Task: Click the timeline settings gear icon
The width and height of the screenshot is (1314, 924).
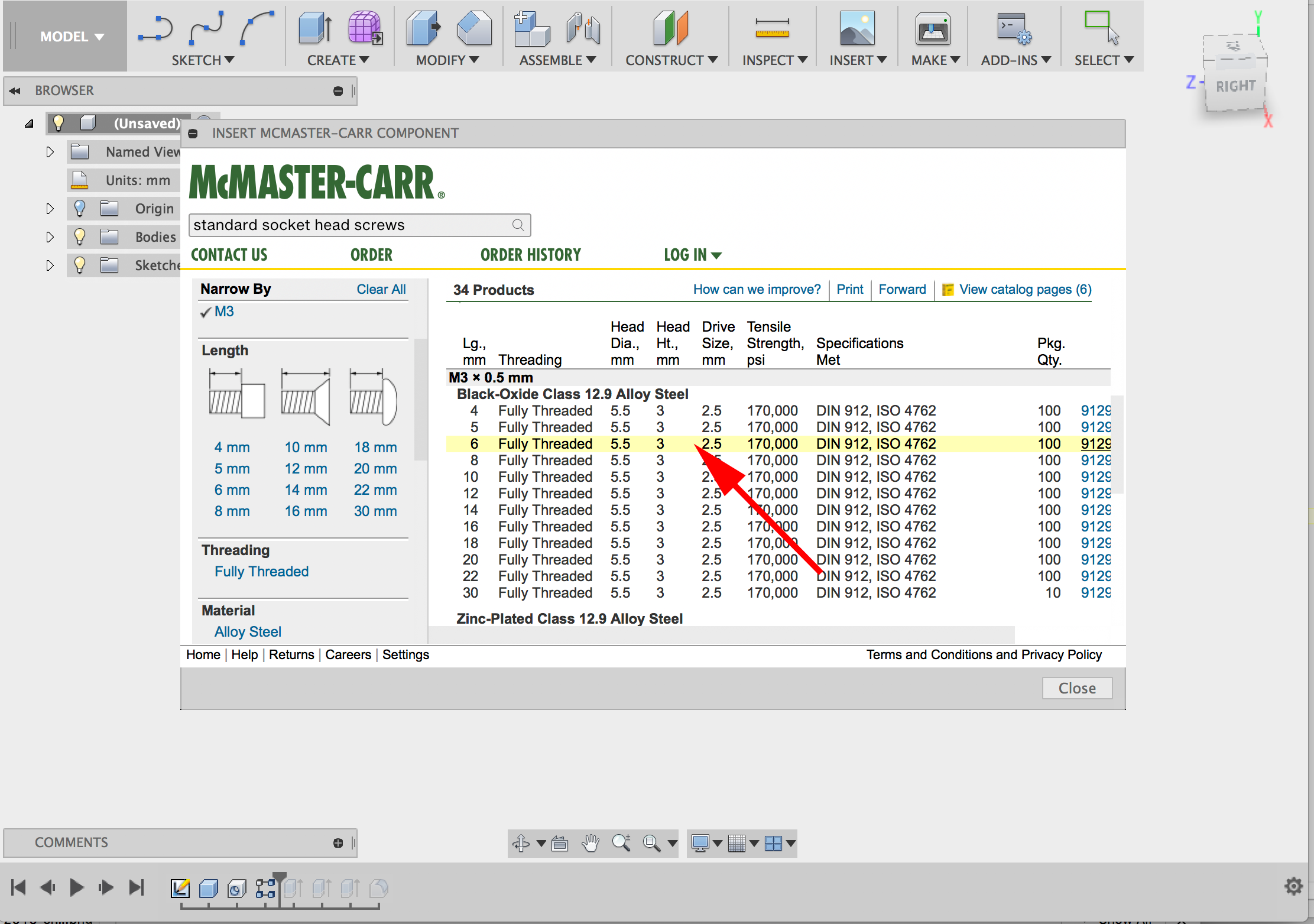Action: (x=1293, y=886)
